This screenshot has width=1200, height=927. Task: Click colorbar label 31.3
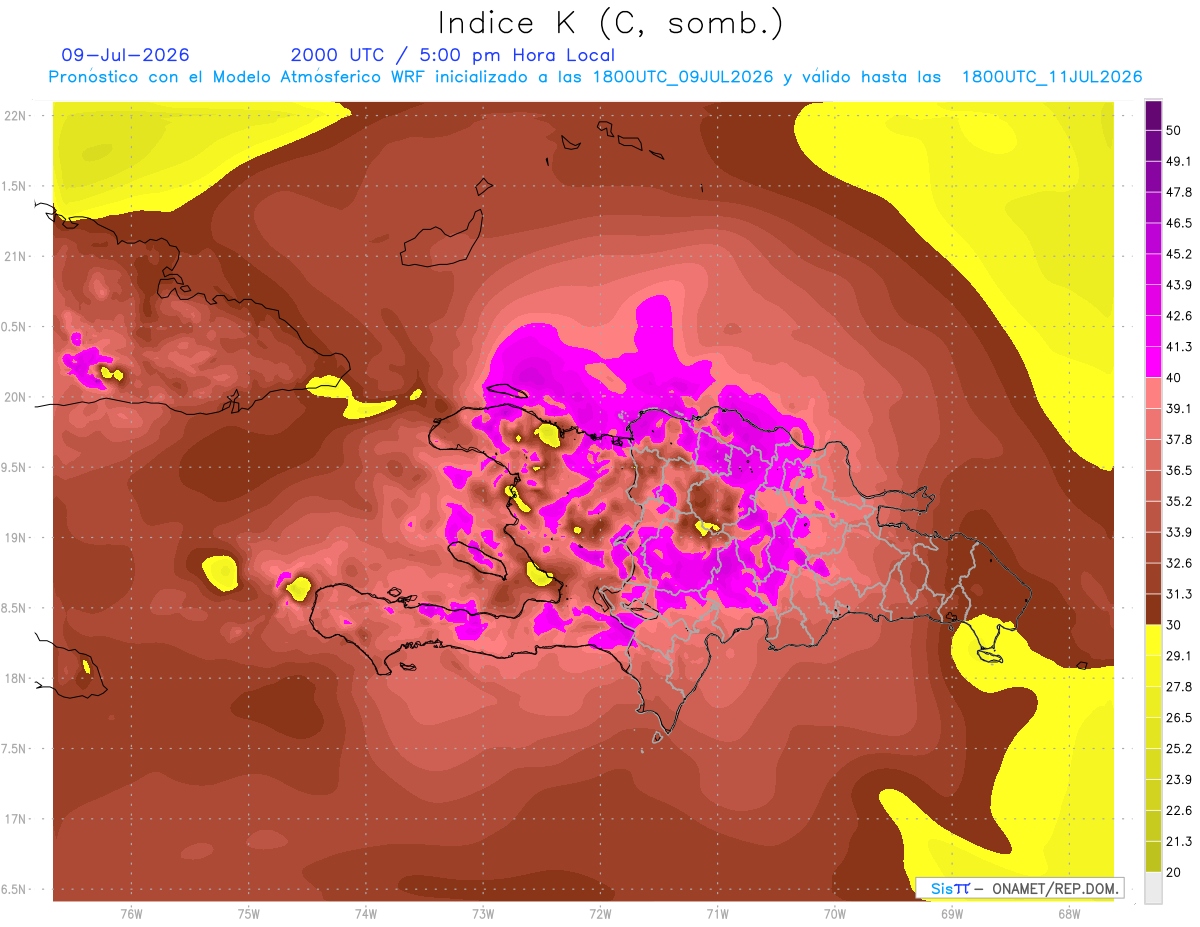point(1179,594)
